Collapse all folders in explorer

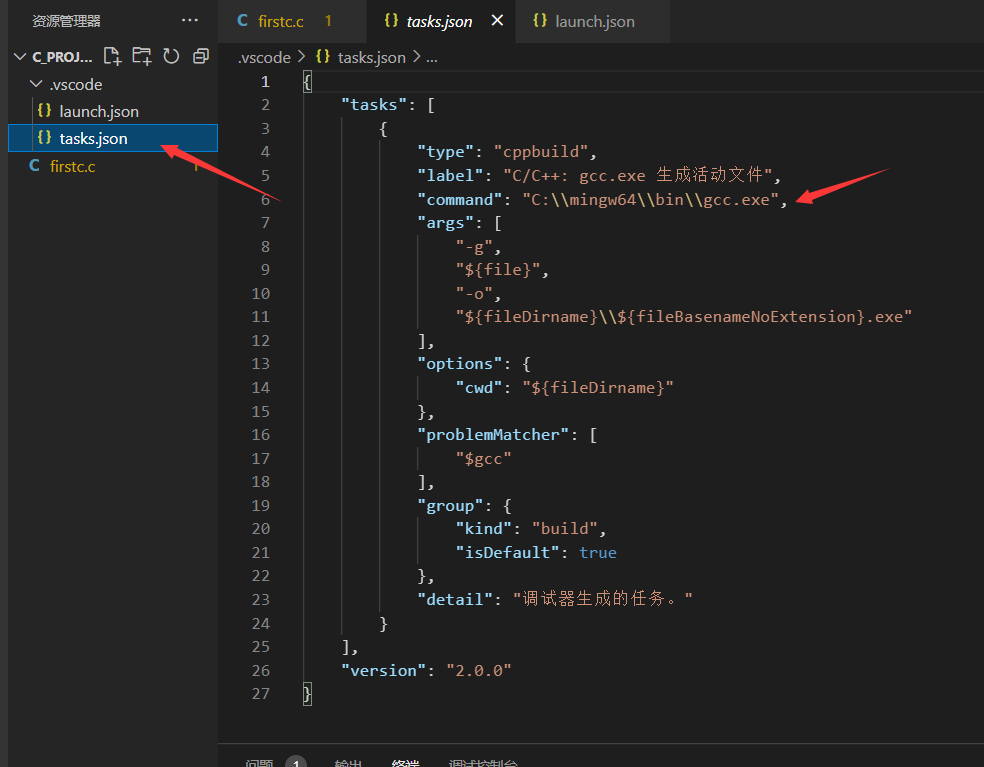[201, 56]
